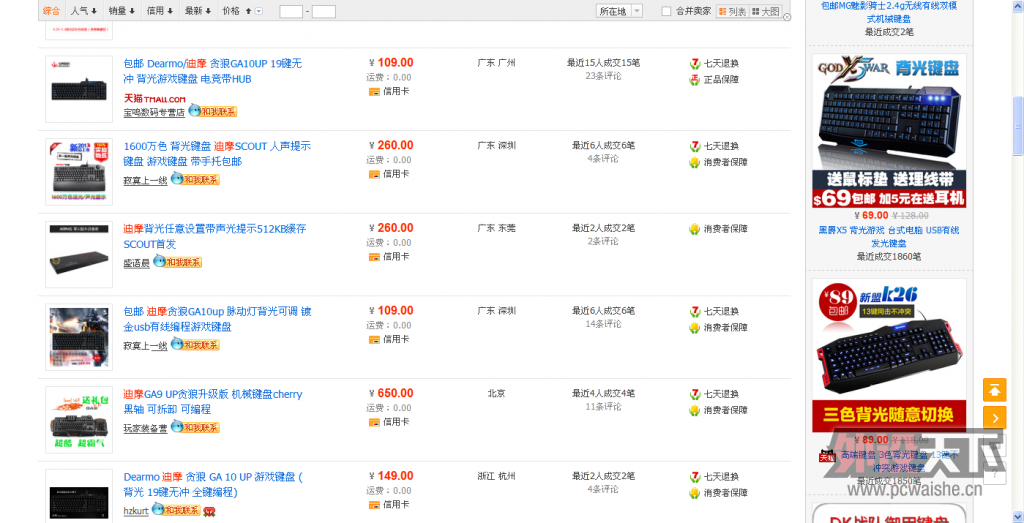Open listing Dearmo 迪摩 贪狼 GA 10 UP 游戏键盘
Image resolution: width=1024 pixels, height=523 pixels.
pyautogui.click(x=213, y=484)
